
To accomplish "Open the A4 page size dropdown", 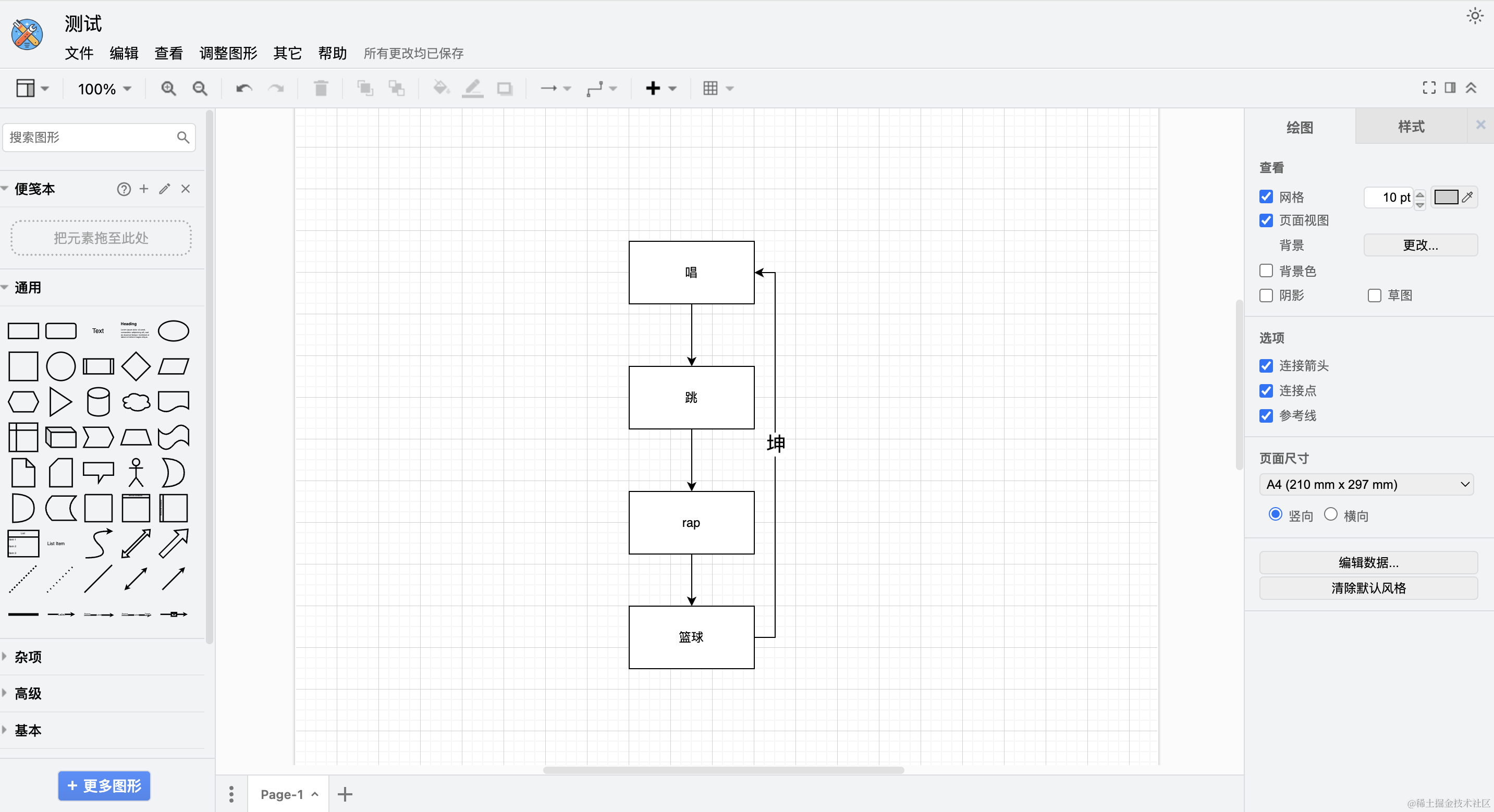I will (x=1366, y=484).
